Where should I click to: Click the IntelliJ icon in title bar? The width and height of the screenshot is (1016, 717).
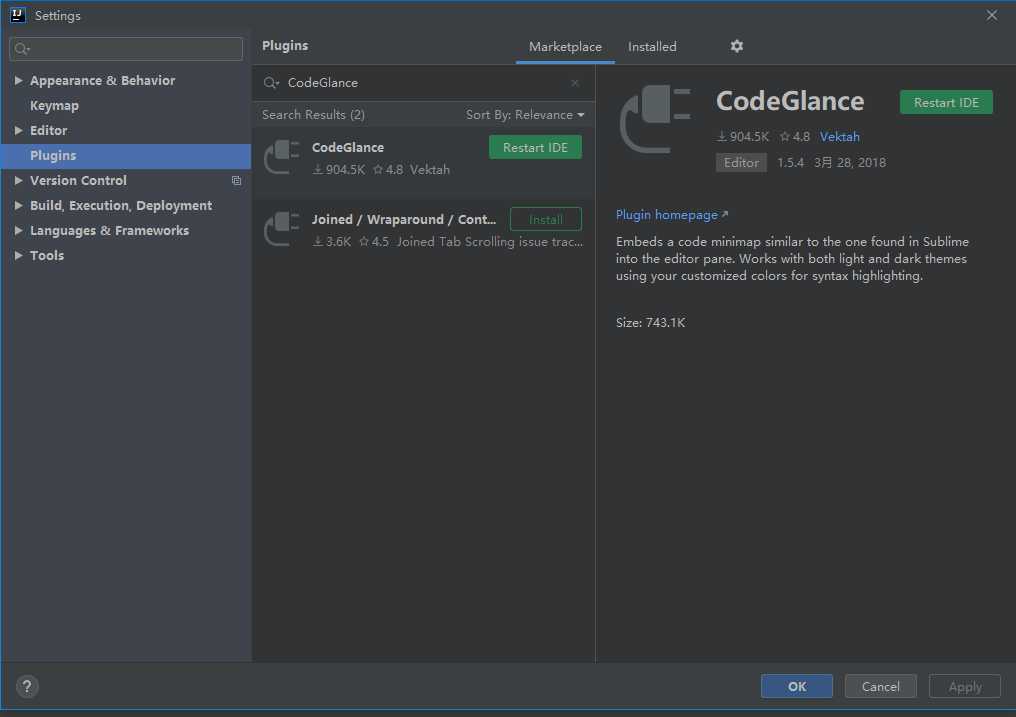click(x=17, y=15)
